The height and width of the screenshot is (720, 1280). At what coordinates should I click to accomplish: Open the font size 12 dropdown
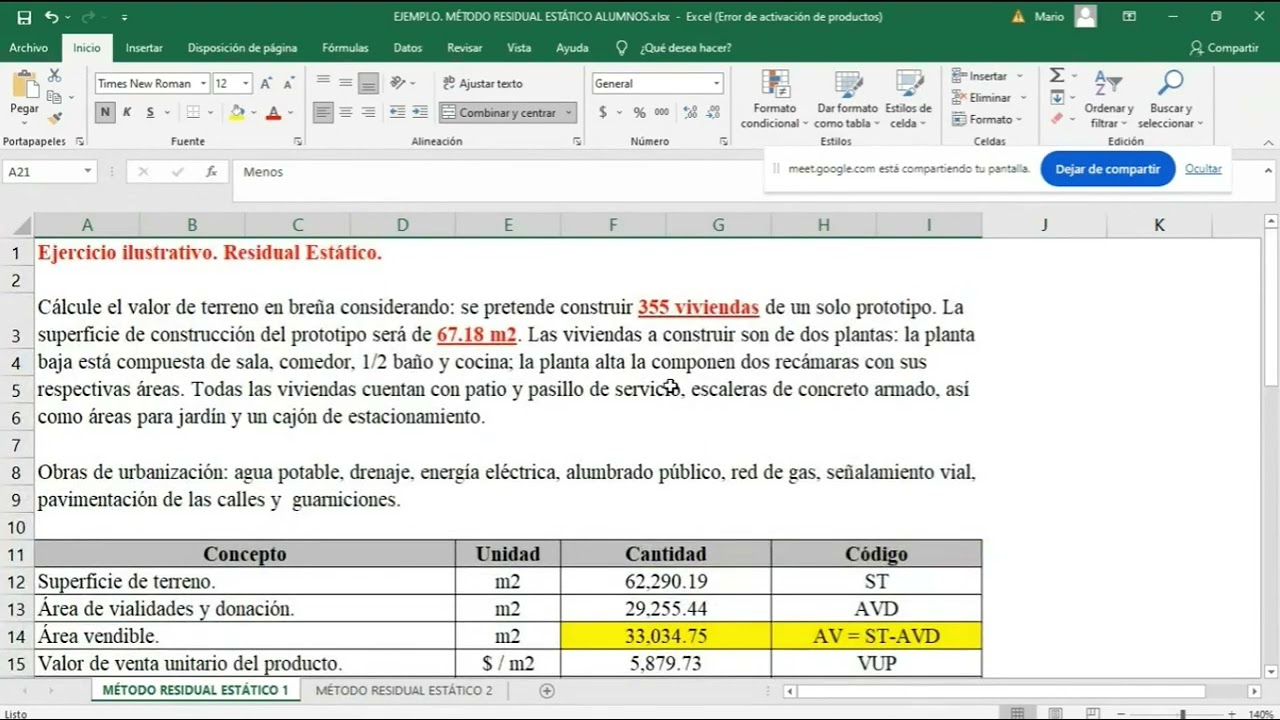(246, 84)
